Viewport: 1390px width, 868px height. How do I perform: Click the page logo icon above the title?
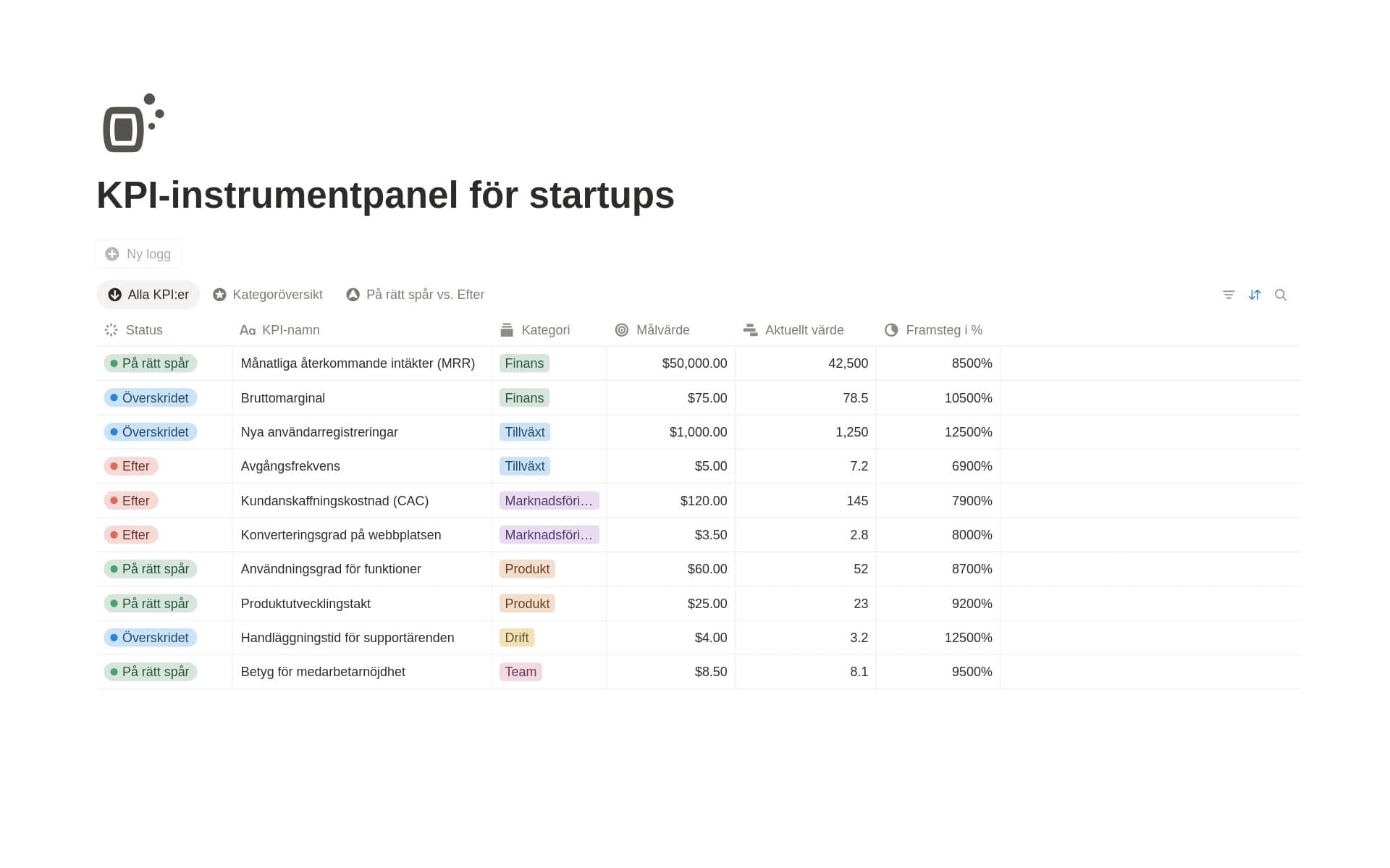click(133, 123)
